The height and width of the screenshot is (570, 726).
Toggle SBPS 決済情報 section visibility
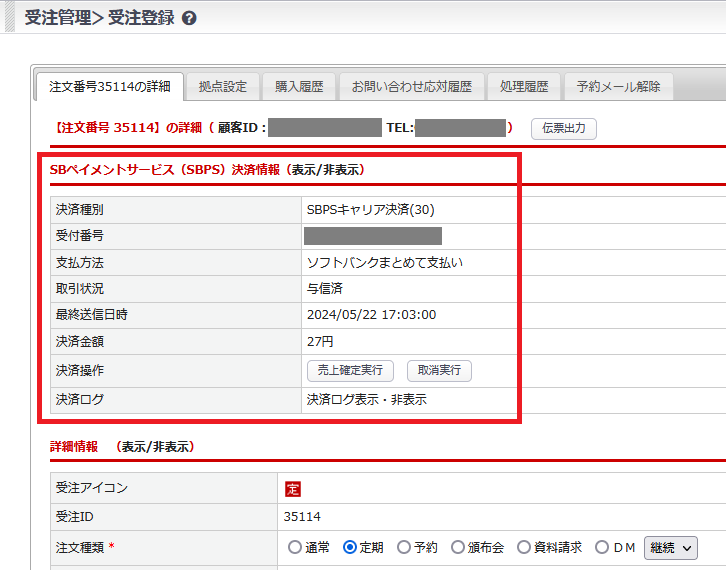click(325, 170)
